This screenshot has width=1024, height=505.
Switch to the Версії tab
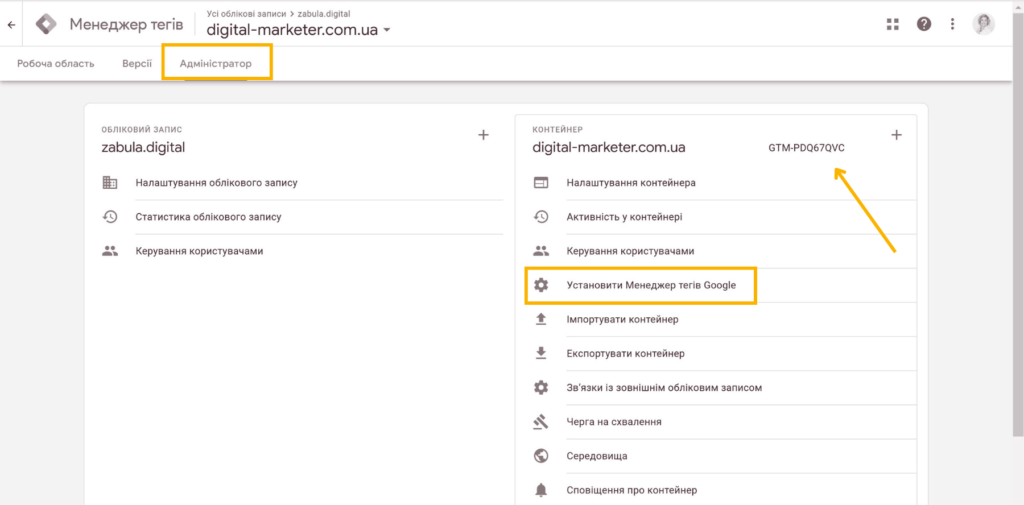click(x=137, y=64)
